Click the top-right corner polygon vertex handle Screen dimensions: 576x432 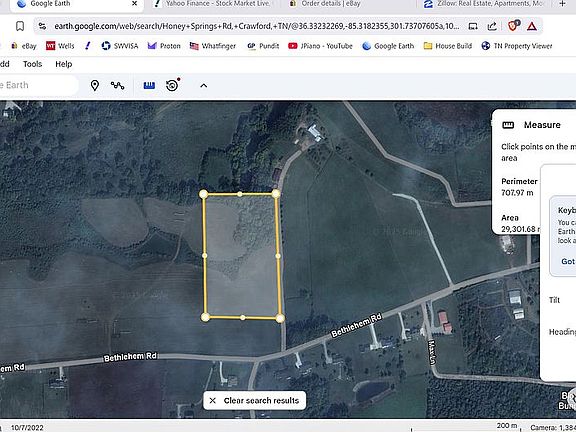point(276,194)
